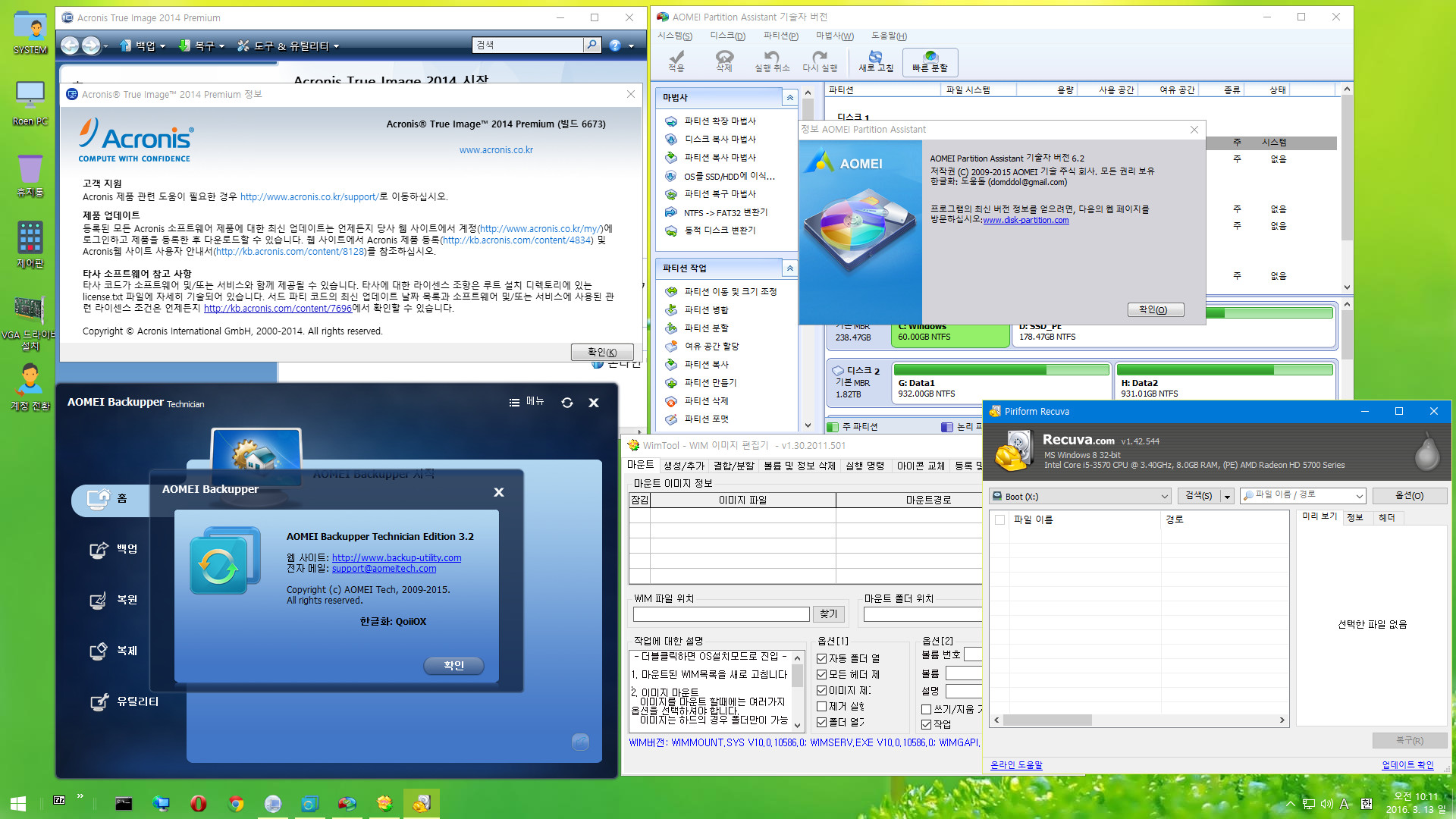Click the 옵션(O) button in Recuva
The image size is (1456, 819).
coord(1410,496)
